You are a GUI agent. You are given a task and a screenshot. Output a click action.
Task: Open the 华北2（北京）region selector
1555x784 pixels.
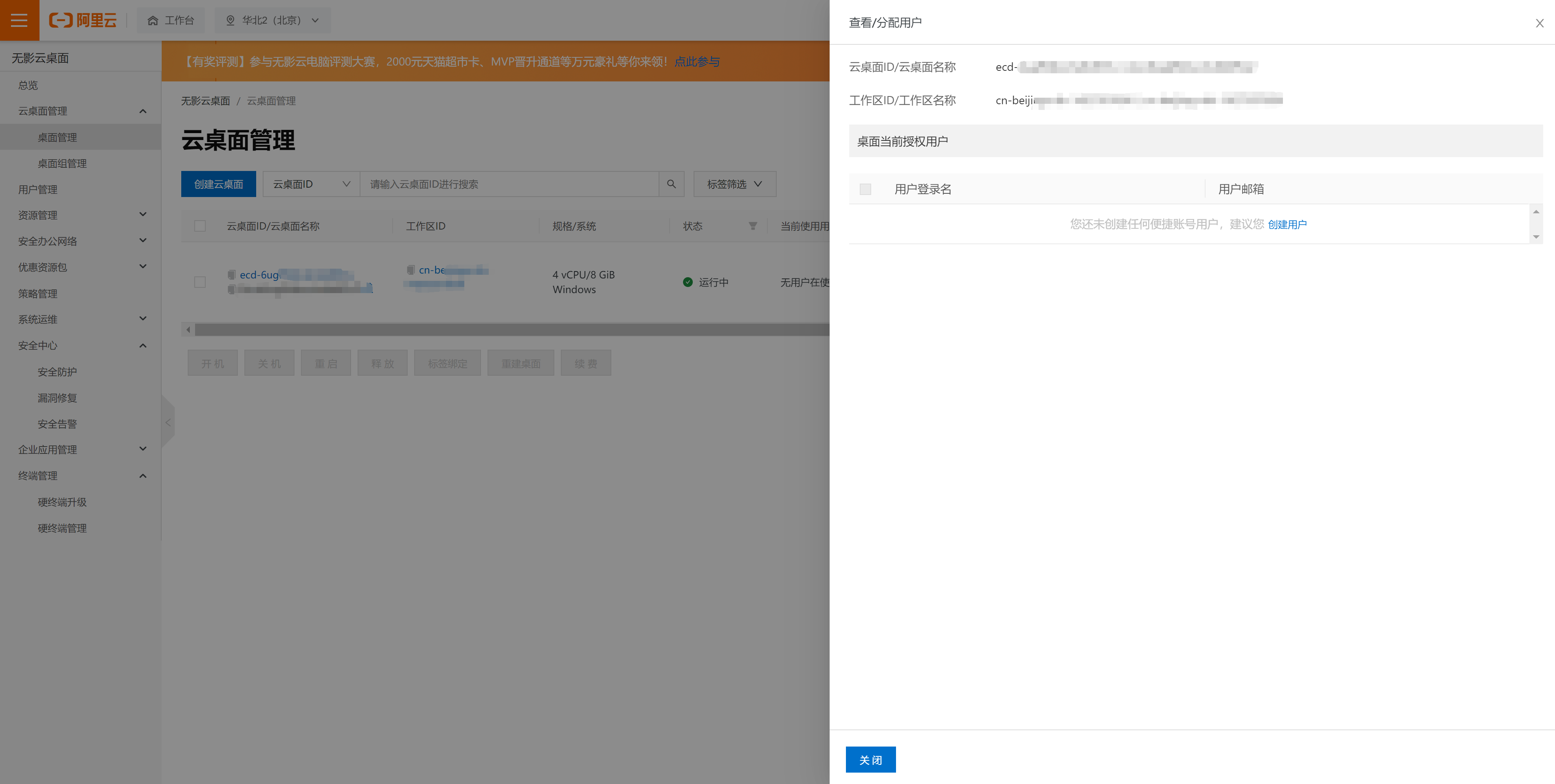click(x=272, y=20)
